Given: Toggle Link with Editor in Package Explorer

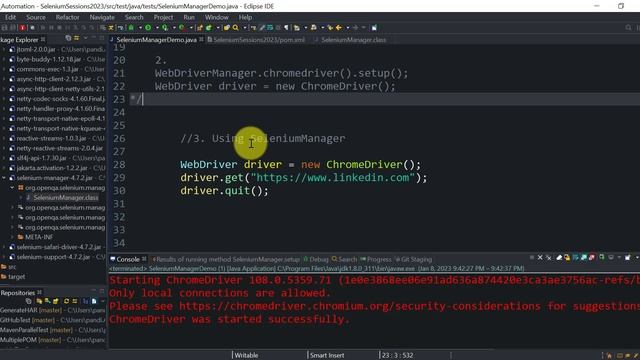Looking at the screenshot, I should tap(77, 38).
